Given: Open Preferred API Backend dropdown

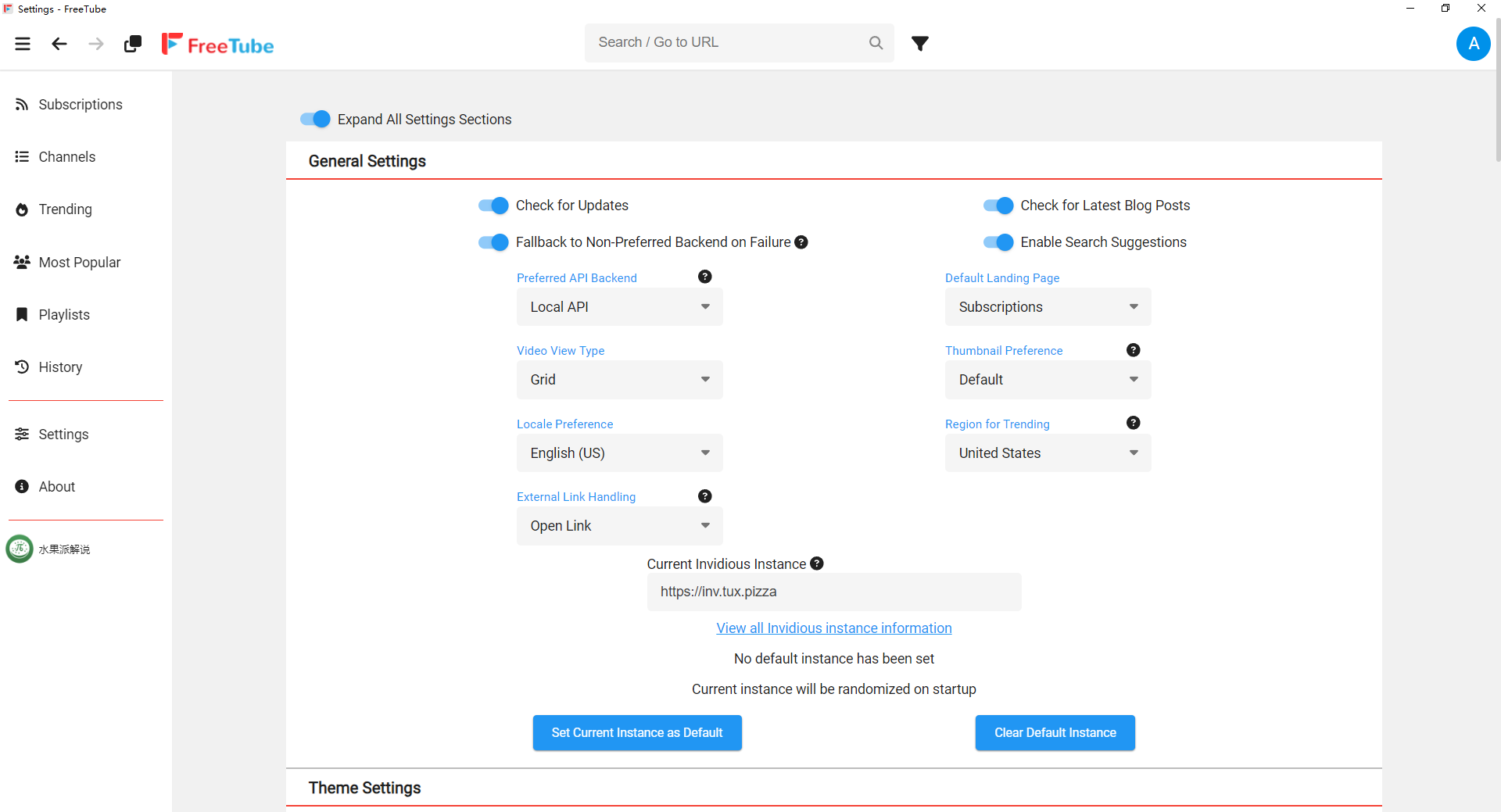Looking at the screenshot, I should [619, 307].
